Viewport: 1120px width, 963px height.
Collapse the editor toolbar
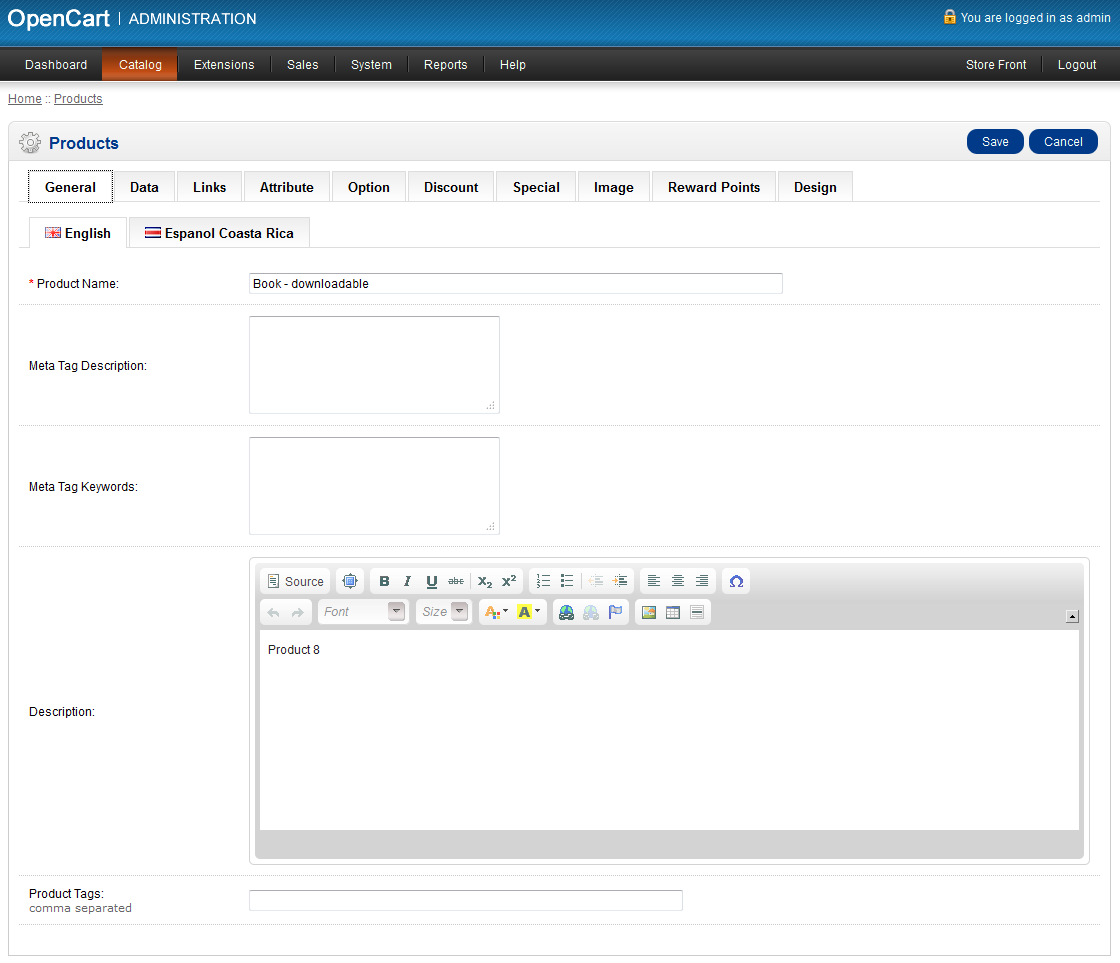point(1072,616)
